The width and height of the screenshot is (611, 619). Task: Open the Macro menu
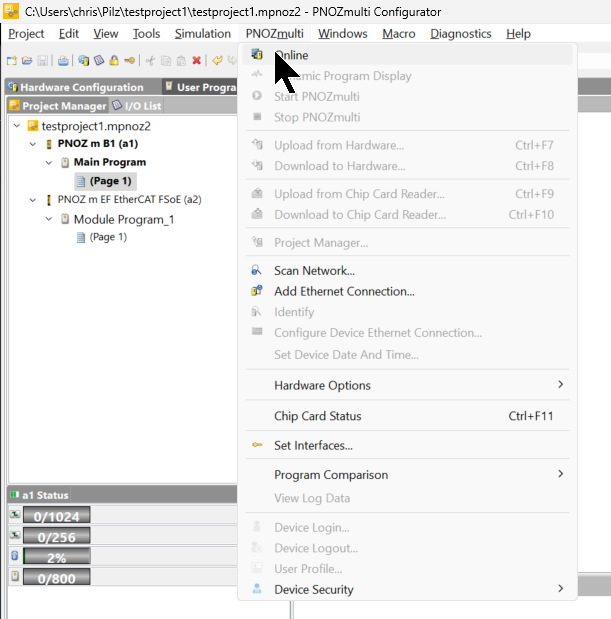click(399, 34)
